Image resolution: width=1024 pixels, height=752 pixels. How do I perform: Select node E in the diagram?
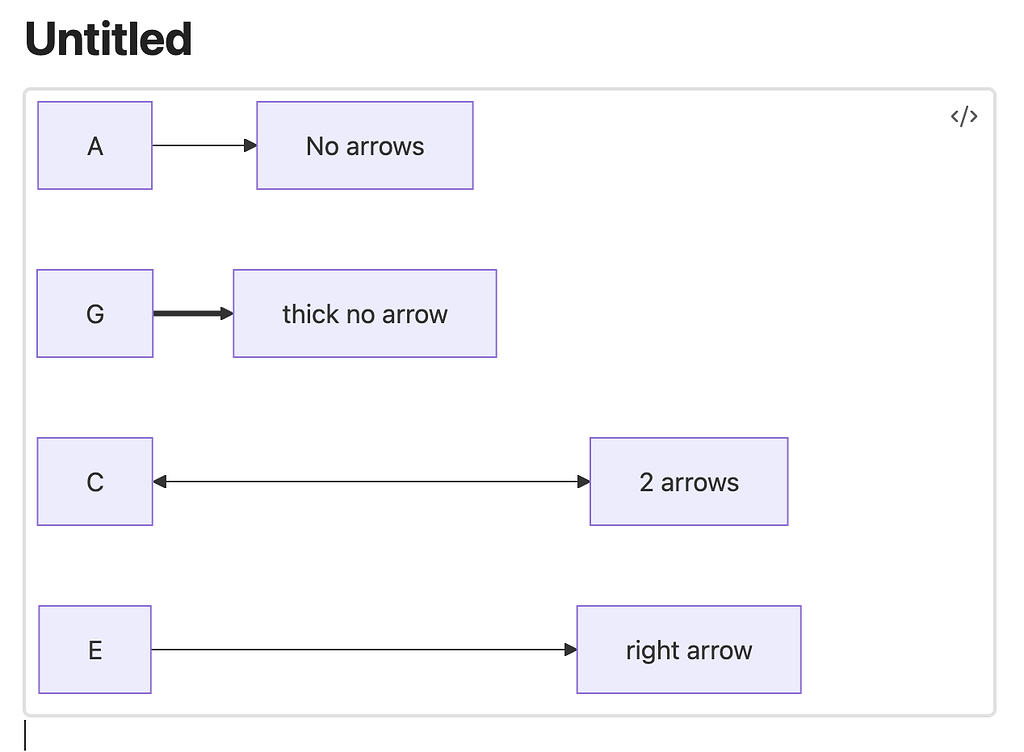pos(95,649)
